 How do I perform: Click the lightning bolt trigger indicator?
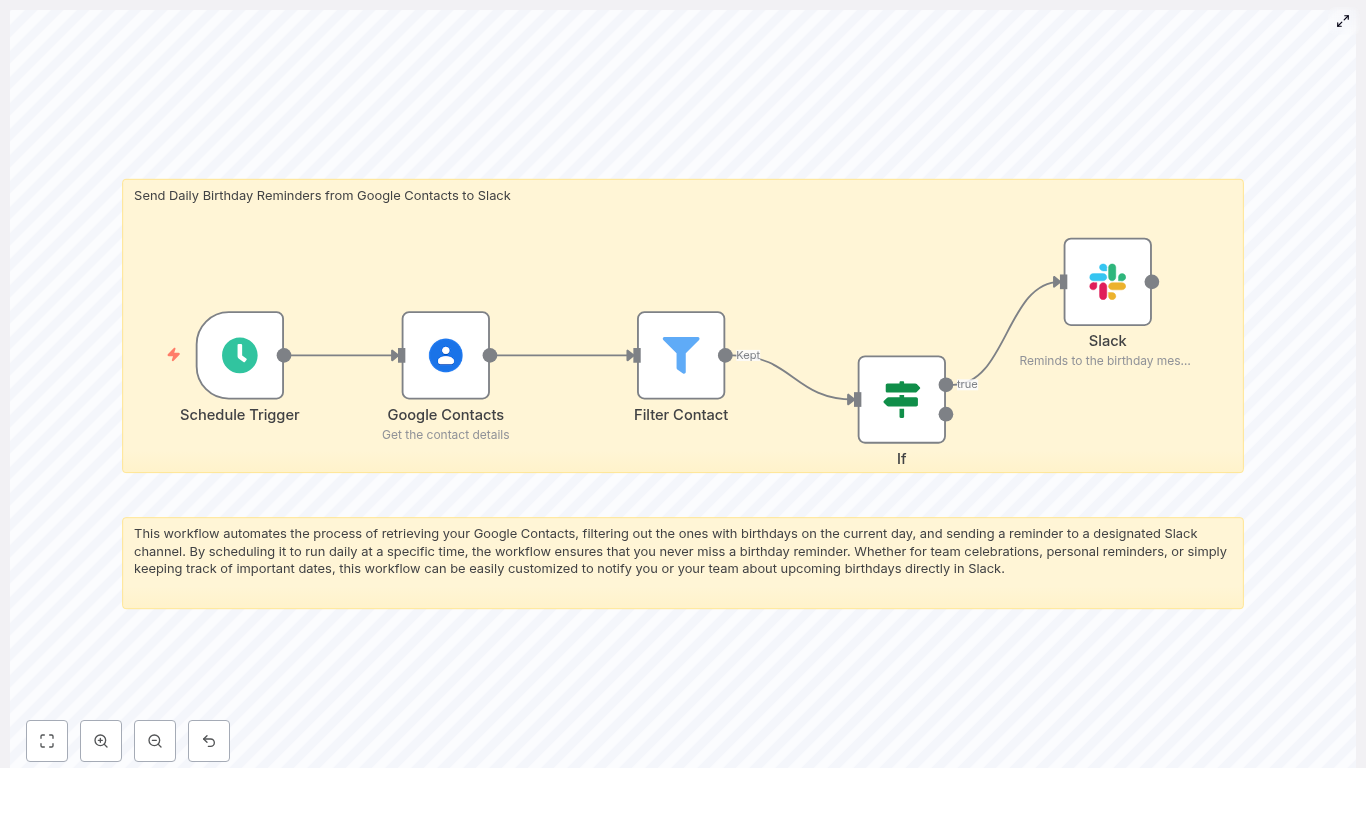(174, 355)
